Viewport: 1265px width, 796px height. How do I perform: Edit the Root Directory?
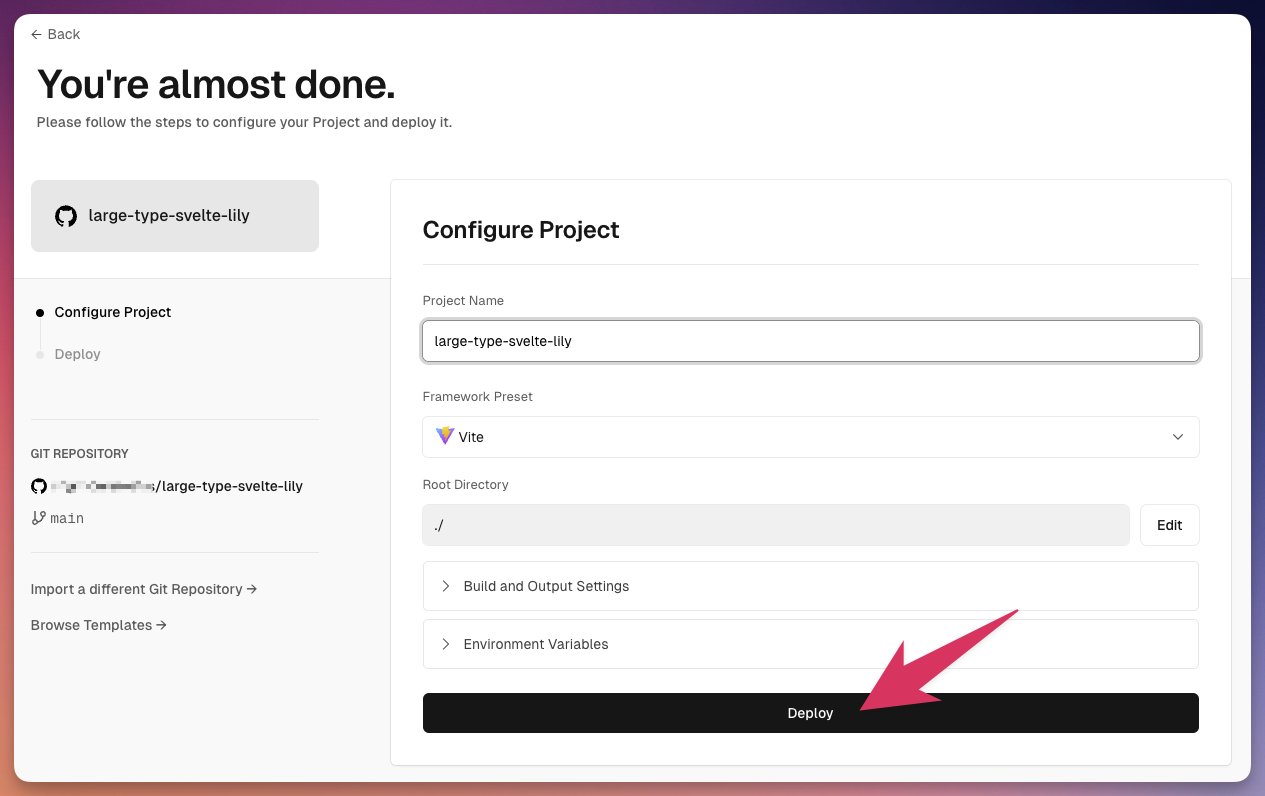coord(1169,525)
